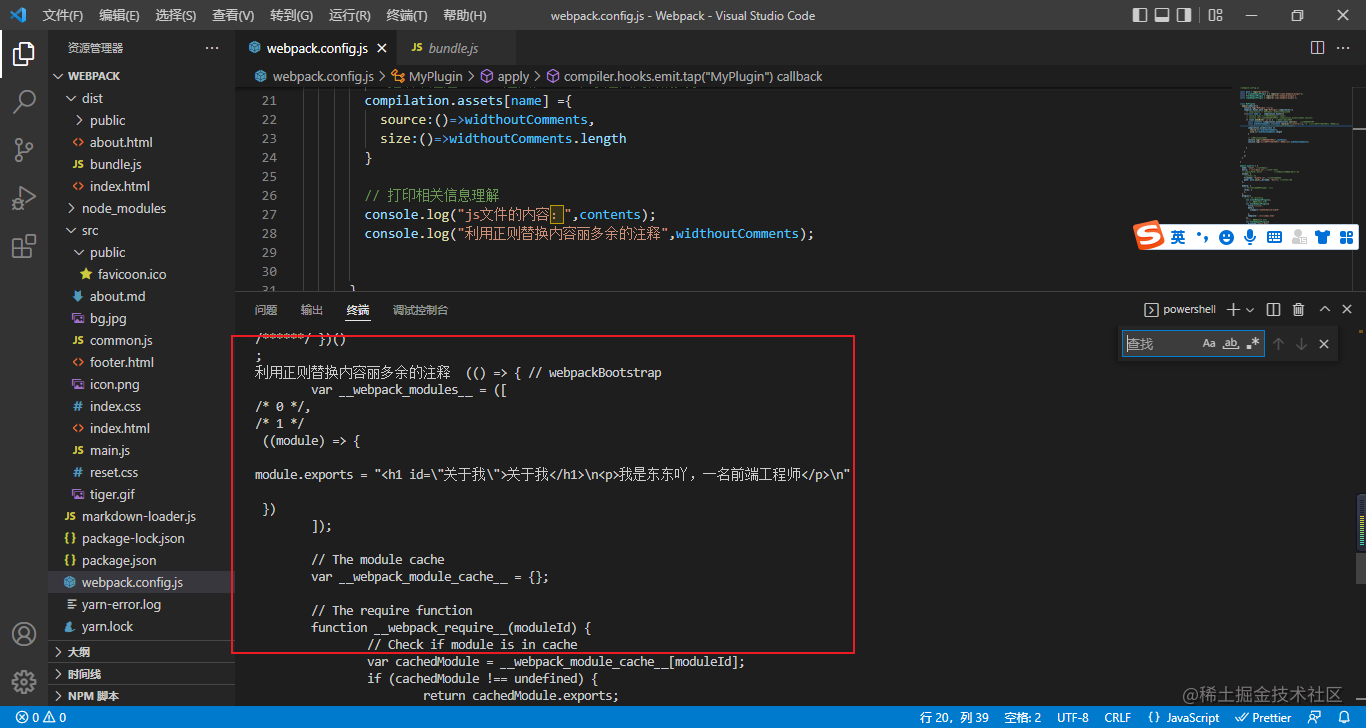Screen dimensions: 1366x728
Task: Toggle match case in find widget
Action: (x=1209, y=343)
